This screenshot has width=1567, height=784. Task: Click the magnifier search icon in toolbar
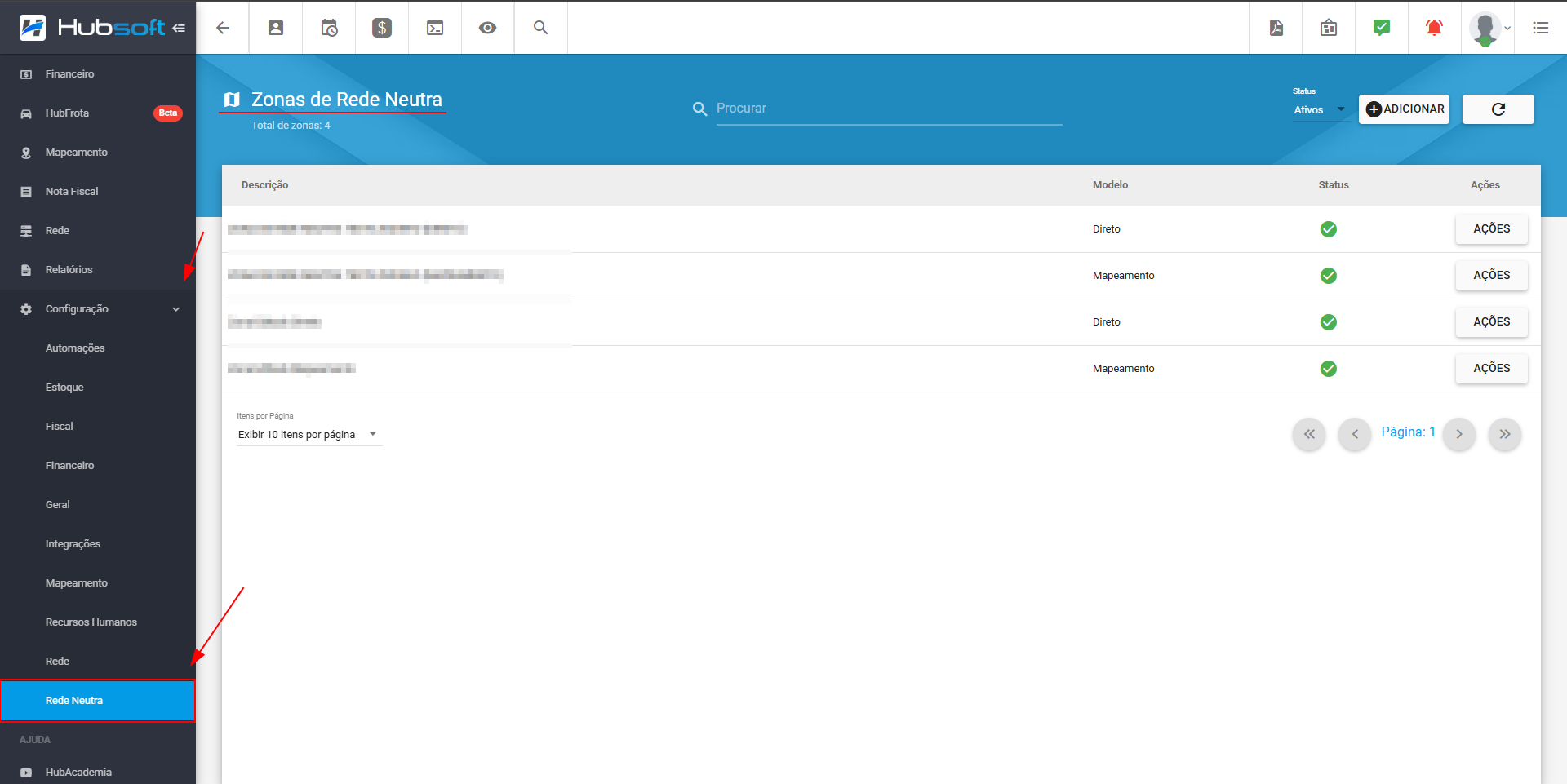click(540, 28)
